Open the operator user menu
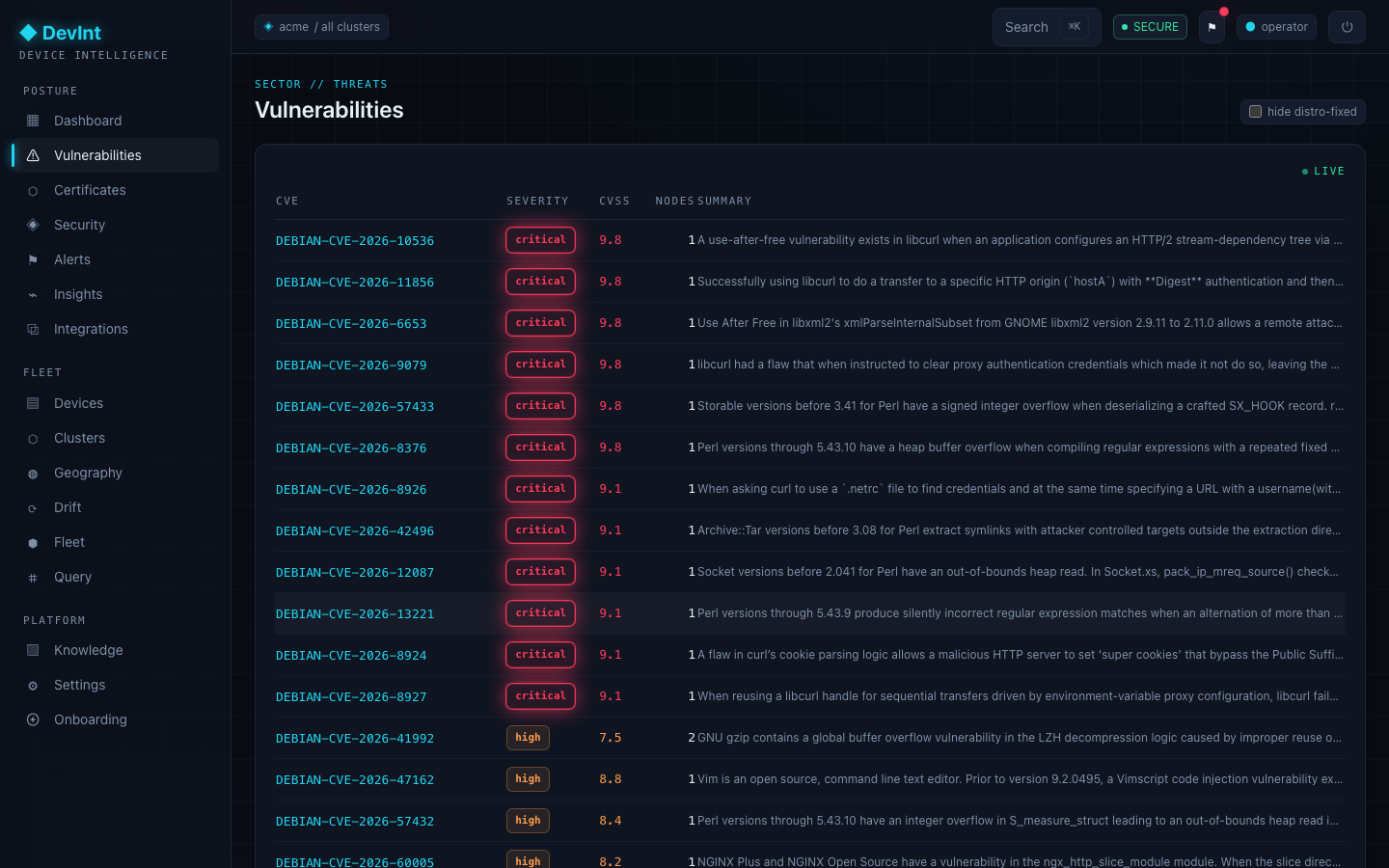This screenshot has height=868, width=1389. [1276, 27]
